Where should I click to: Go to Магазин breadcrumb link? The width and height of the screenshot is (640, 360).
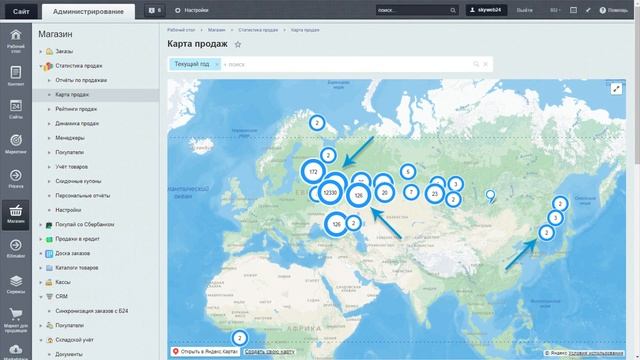point(216,30)
